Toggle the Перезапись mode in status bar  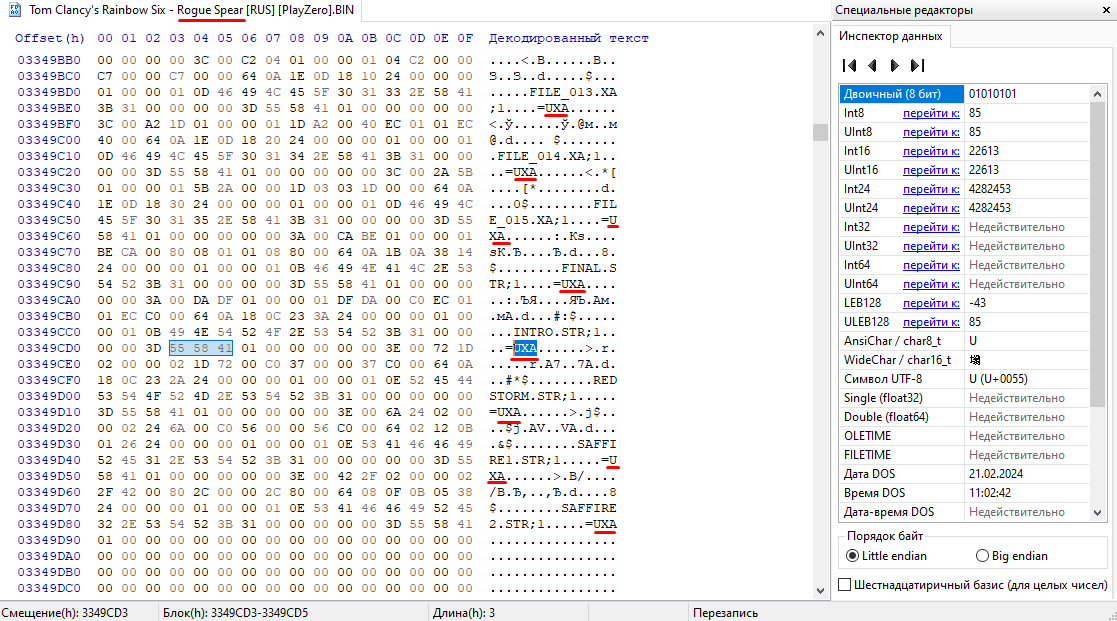tap(725, 612)
